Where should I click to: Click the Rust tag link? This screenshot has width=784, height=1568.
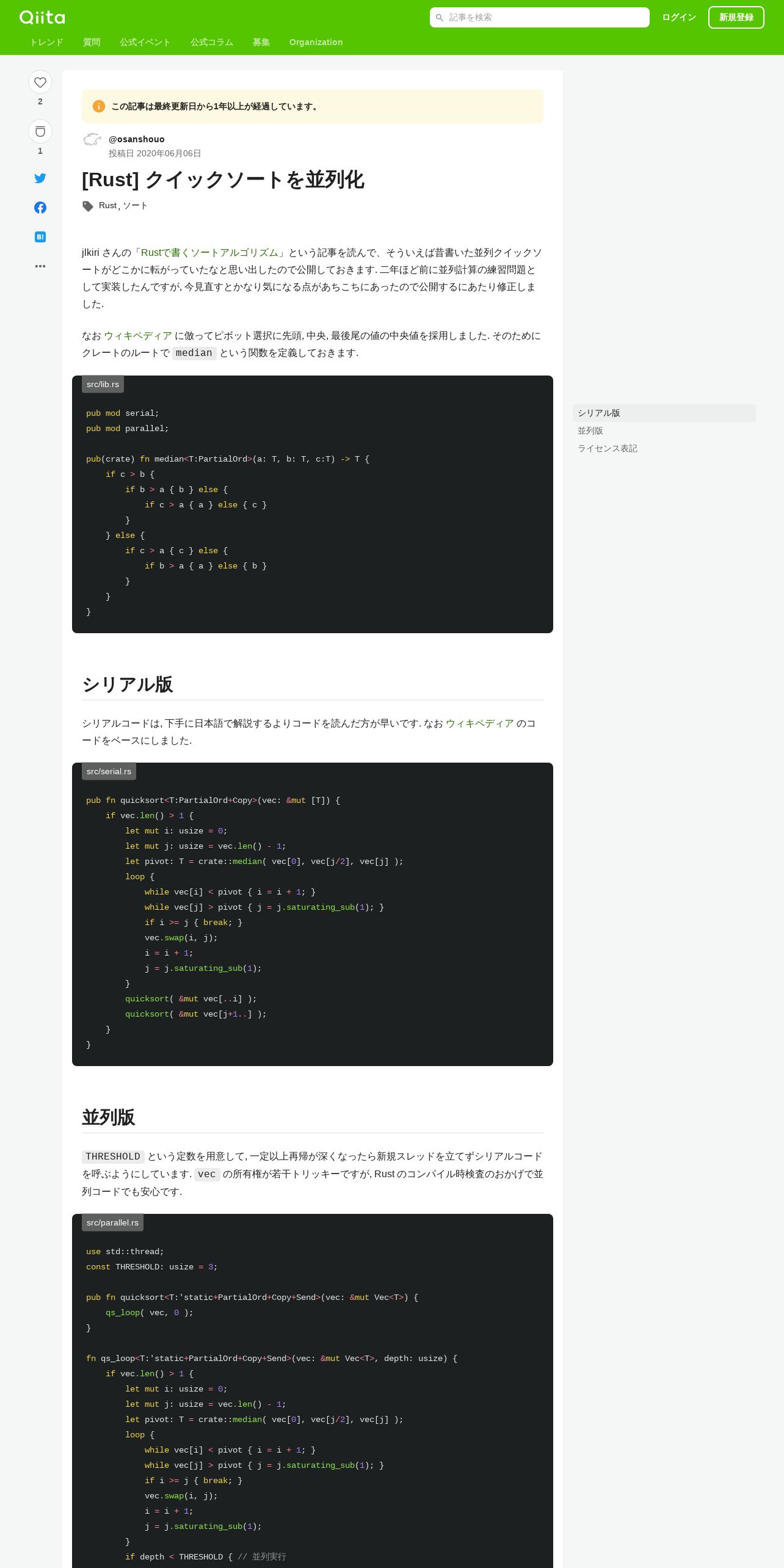[x=107, y=206]
